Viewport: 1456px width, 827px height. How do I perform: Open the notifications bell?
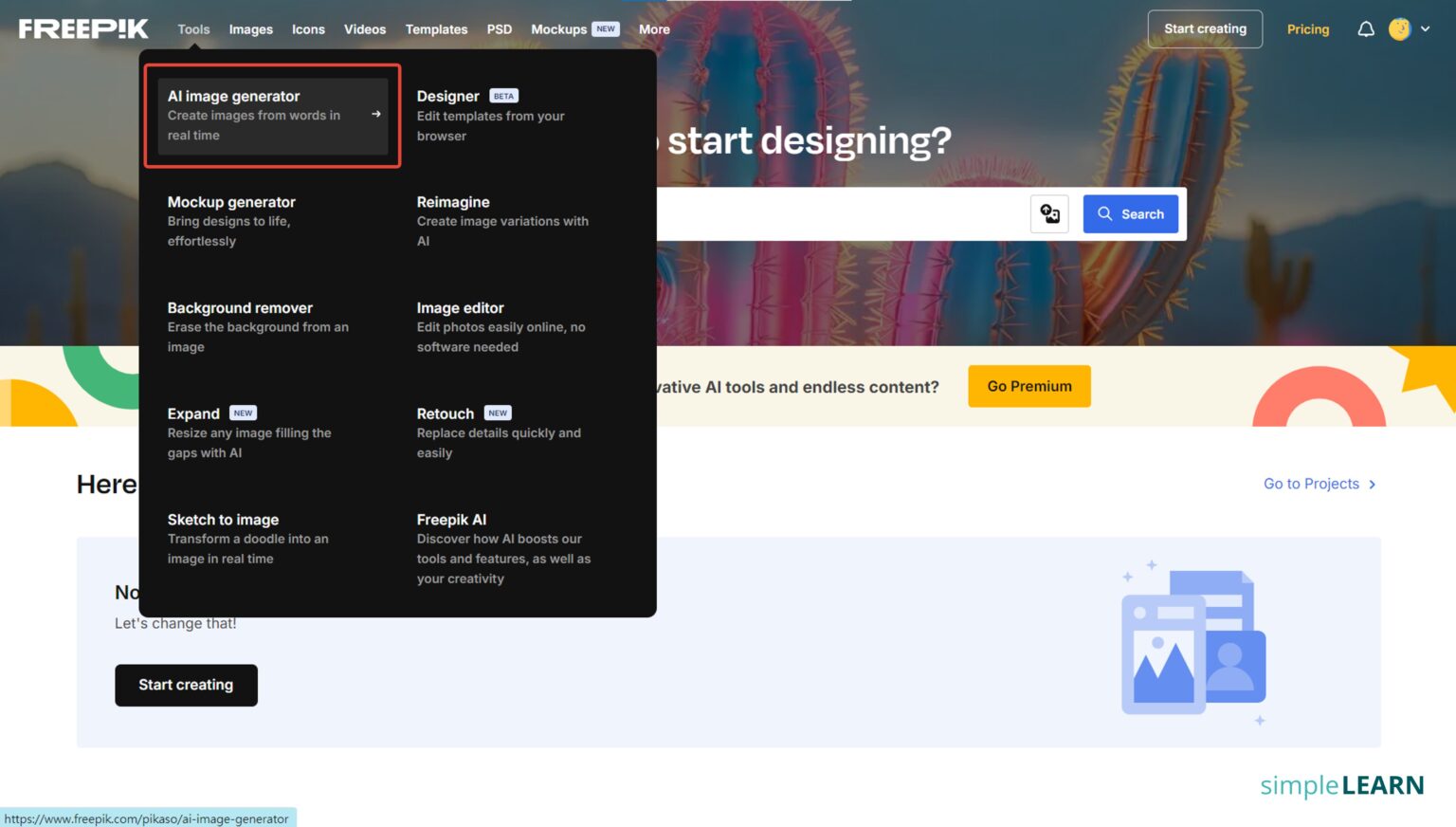click(x=1365, y=28)
